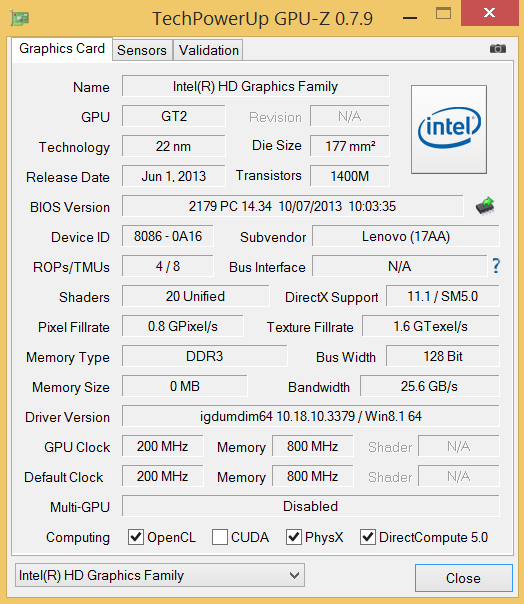Maximize the GPU-Z window

click(443, 13)
